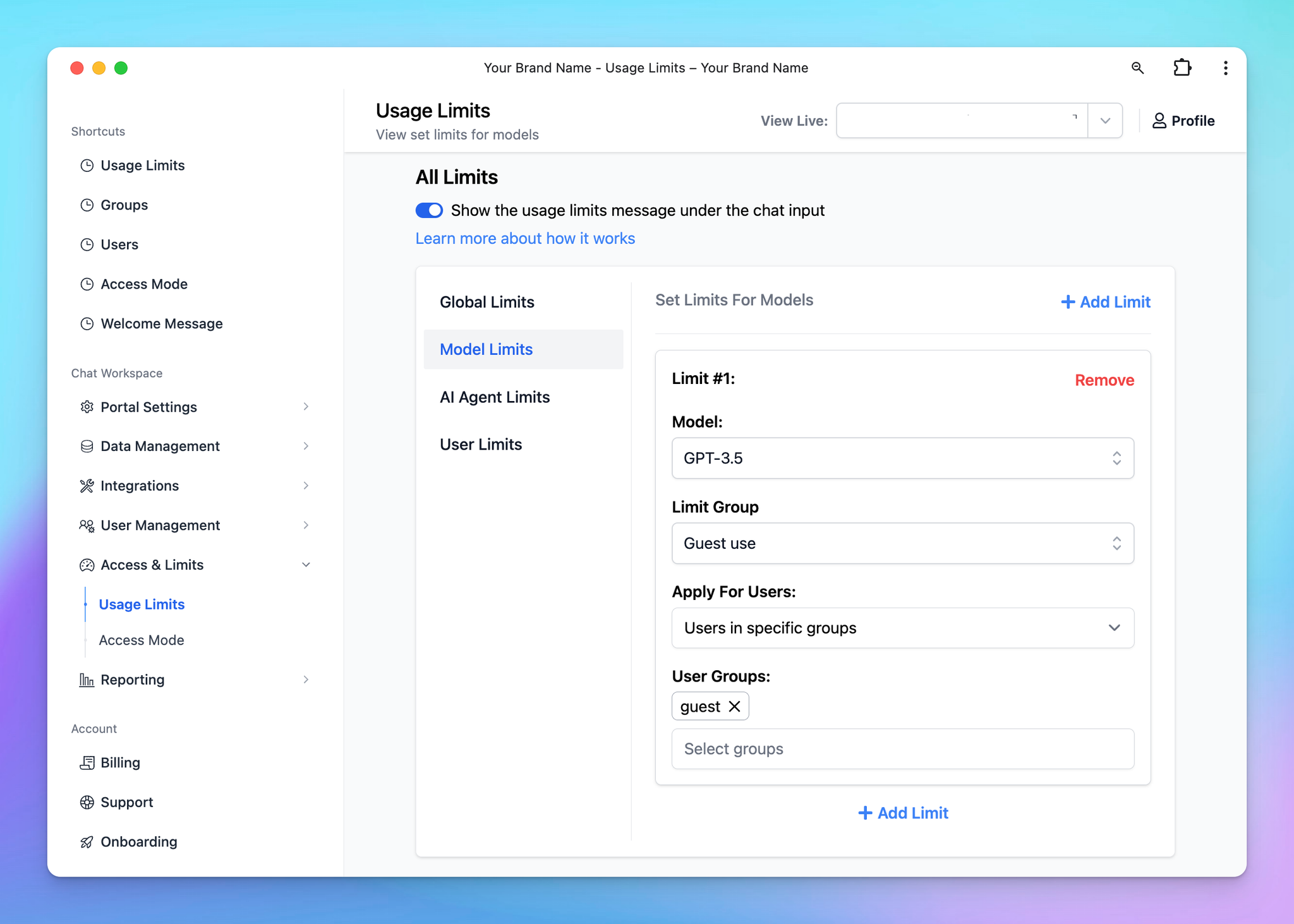Image resolution: width=1294 pixels, height=924 pixels.
Task: Click Learn more about how it works
Action: click(x=525, y=239)
